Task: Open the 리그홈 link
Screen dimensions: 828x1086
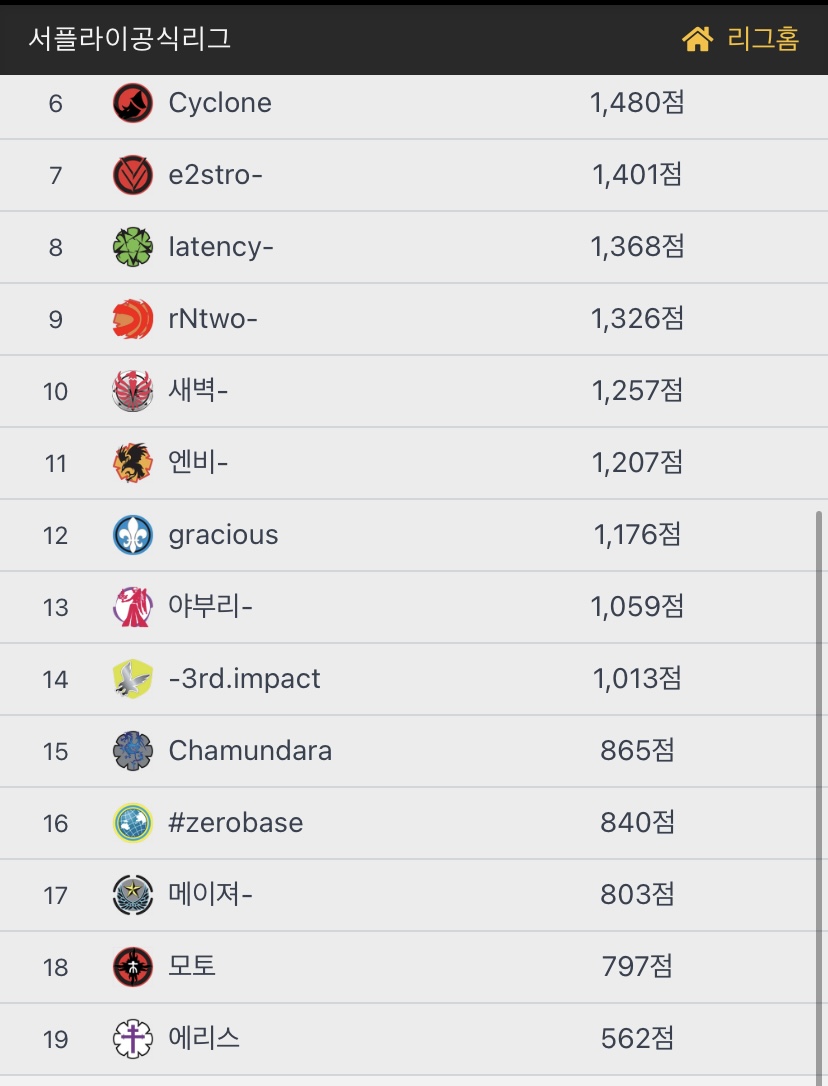Action: pos(762,39)
